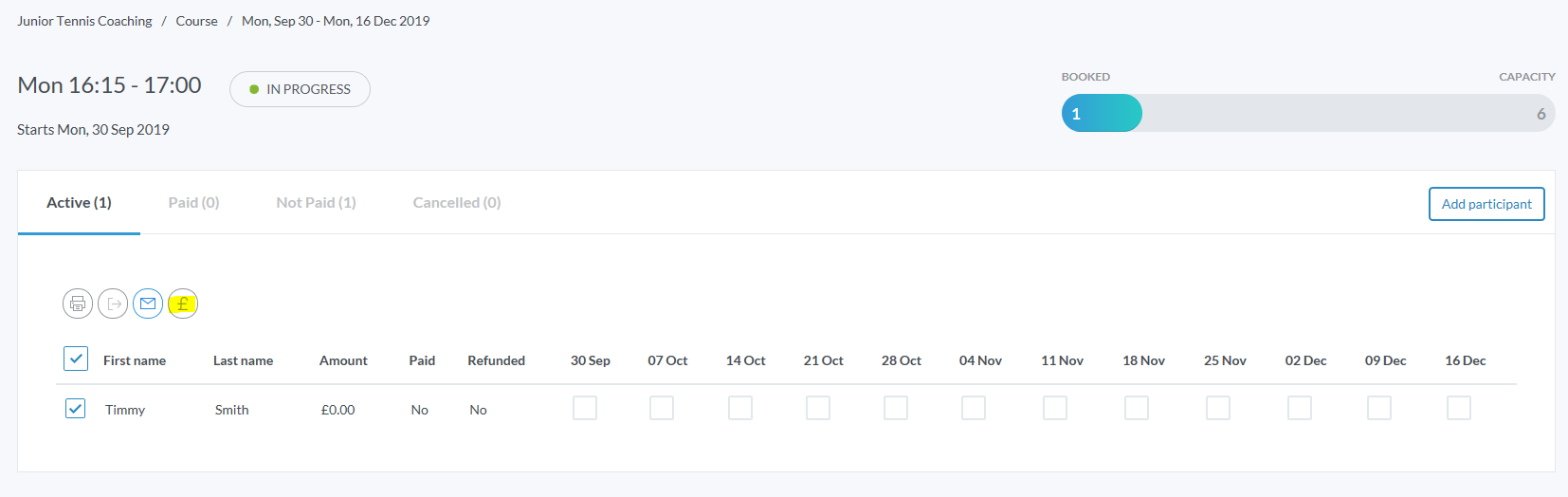Click the IN PROGRESS status badge
The width and height of the screenshot is (1568, 497).
300,89
